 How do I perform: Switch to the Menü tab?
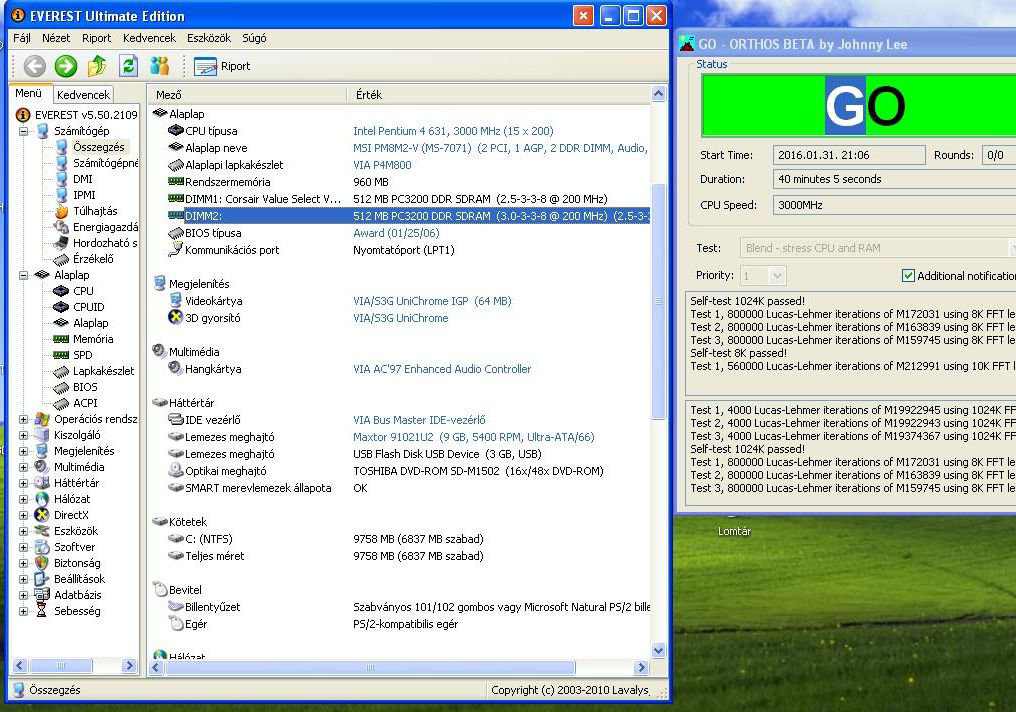pyautogui.click(x=29, y=93)
